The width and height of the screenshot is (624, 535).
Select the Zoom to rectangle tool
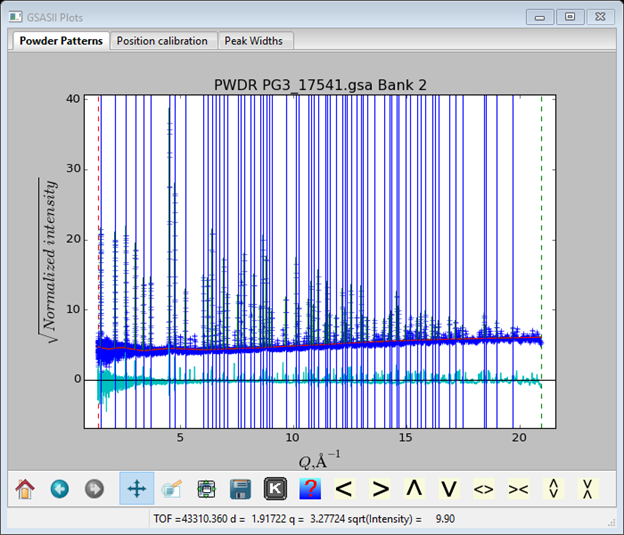tap(171, 489)
